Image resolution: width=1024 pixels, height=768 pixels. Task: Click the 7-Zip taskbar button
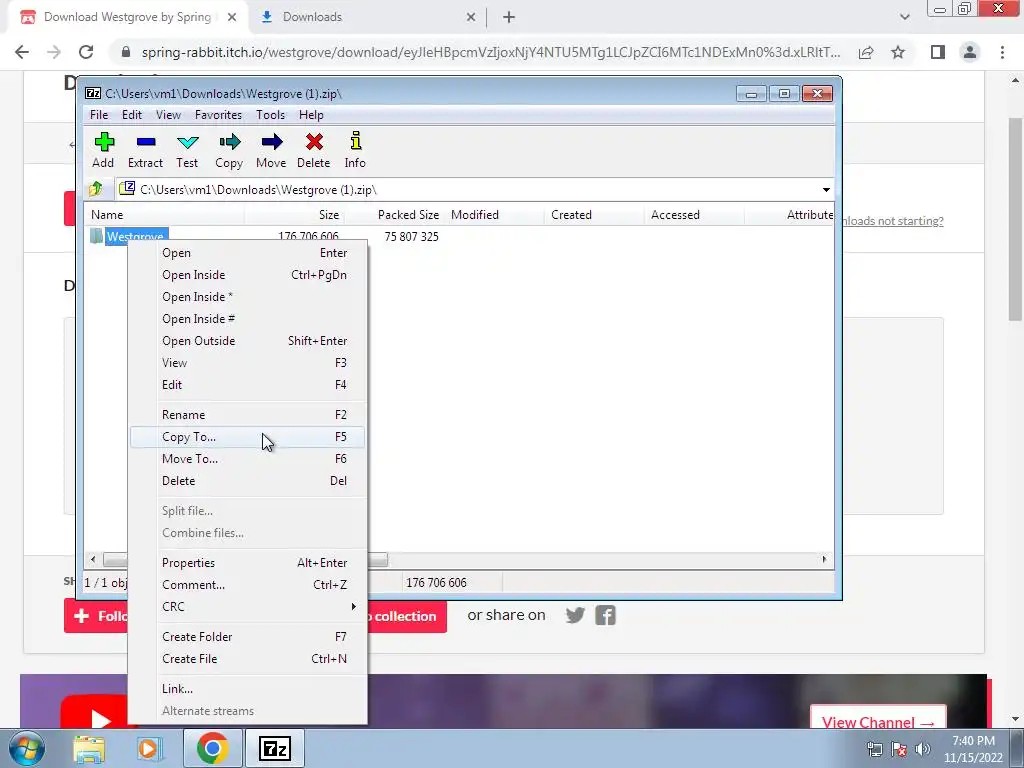274,749
